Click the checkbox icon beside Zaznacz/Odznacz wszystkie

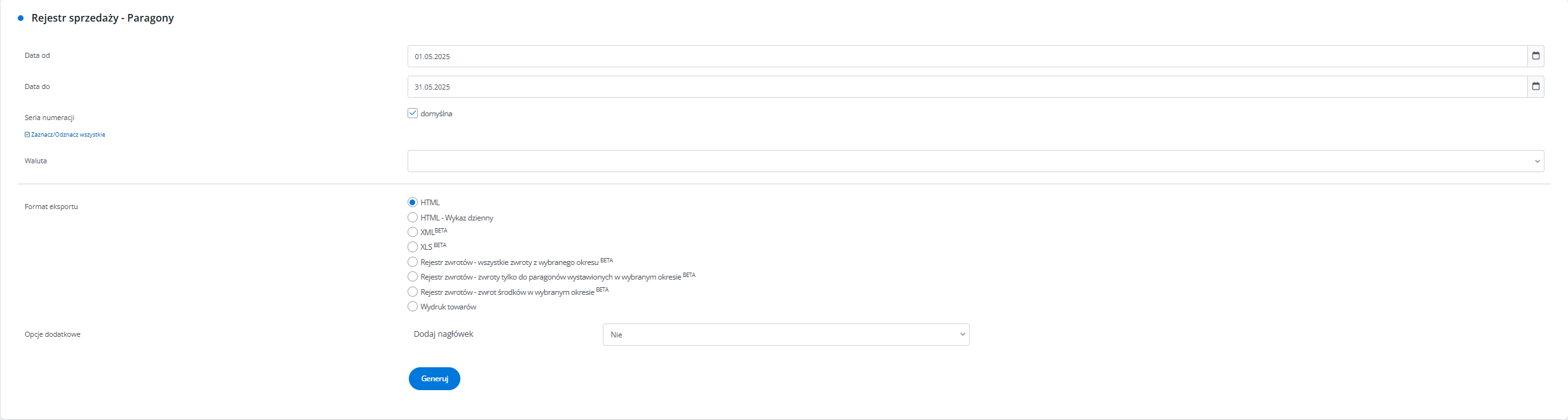[27, 135]
